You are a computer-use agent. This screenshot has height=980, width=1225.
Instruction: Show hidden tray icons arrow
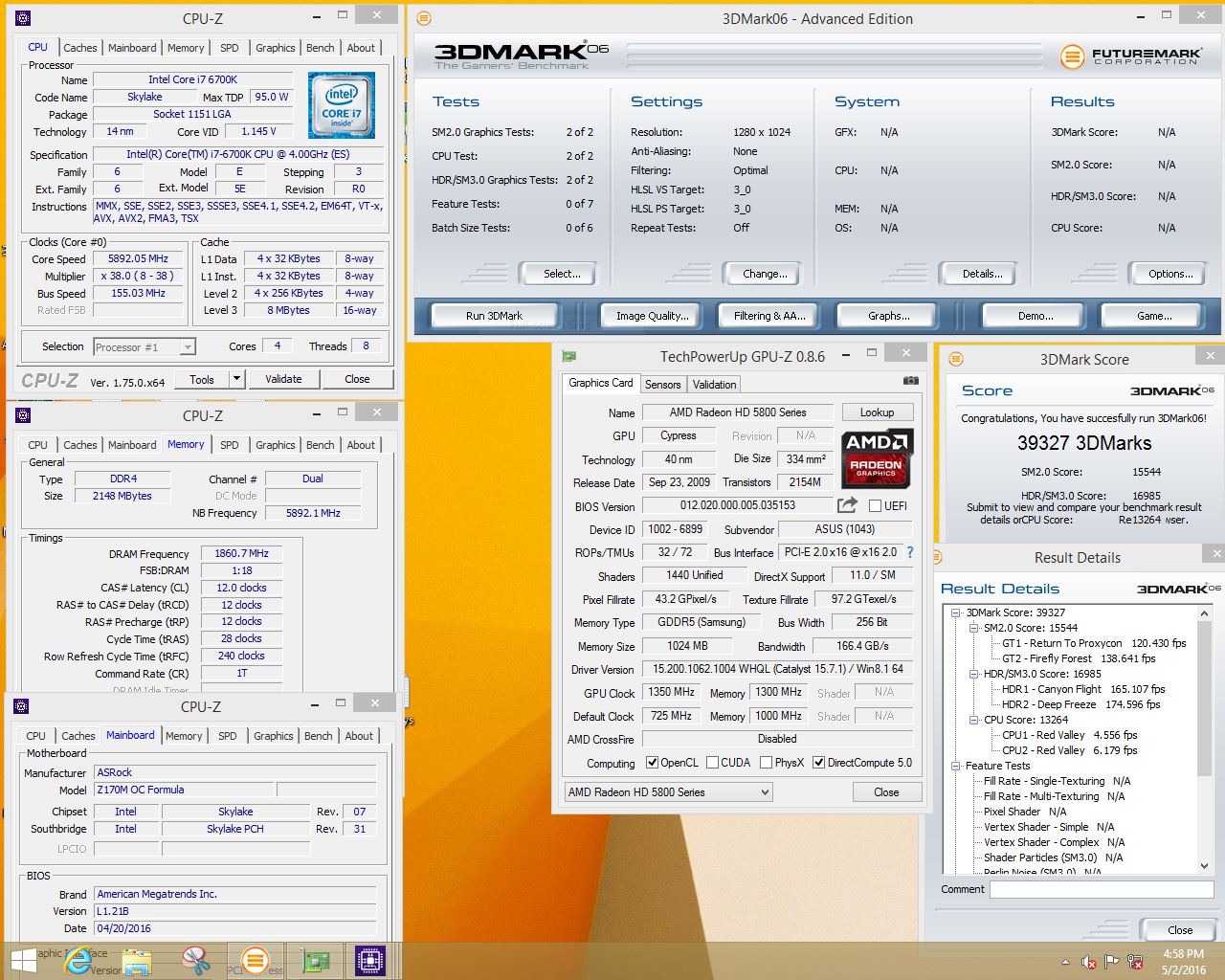pos(1066,962)
